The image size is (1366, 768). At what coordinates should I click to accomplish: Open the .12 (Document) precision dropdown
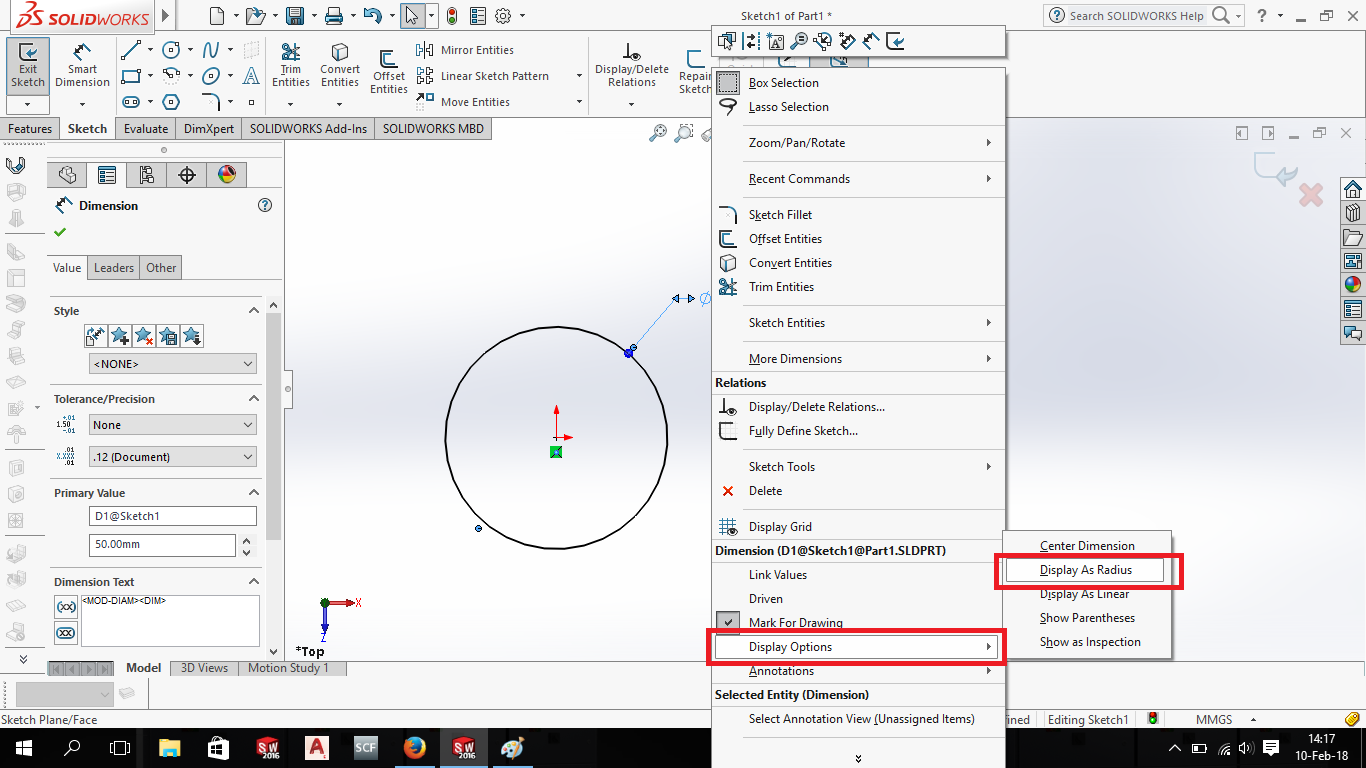coord(172,456)
